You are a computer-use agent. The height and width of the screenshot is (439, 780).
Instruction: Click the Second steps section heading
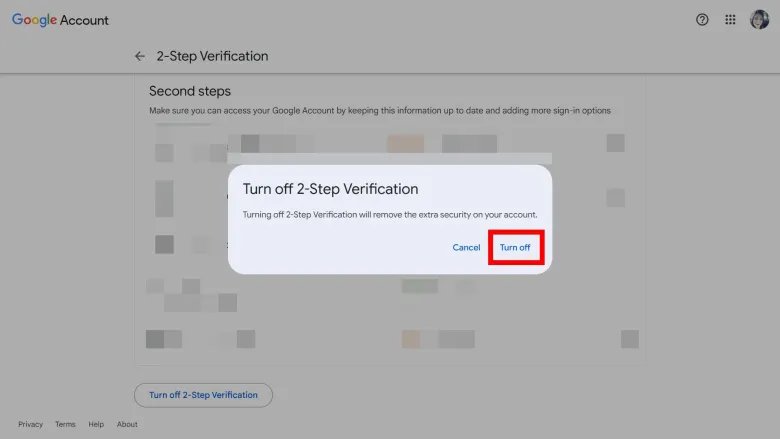point(190,91)
